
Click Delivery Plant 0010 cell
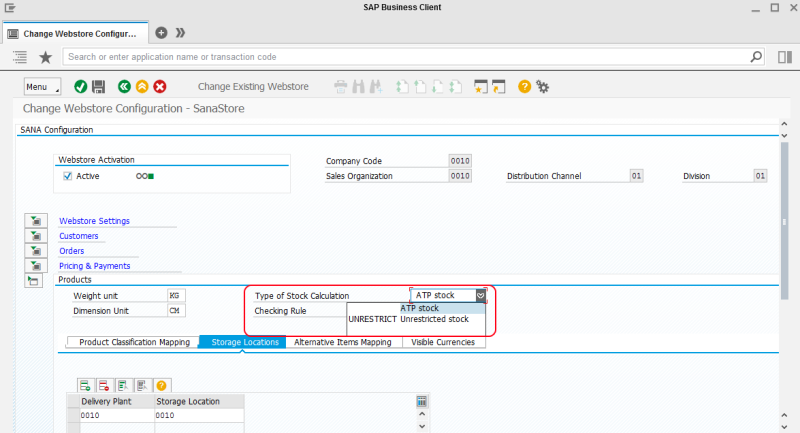(x=117, y=415)
